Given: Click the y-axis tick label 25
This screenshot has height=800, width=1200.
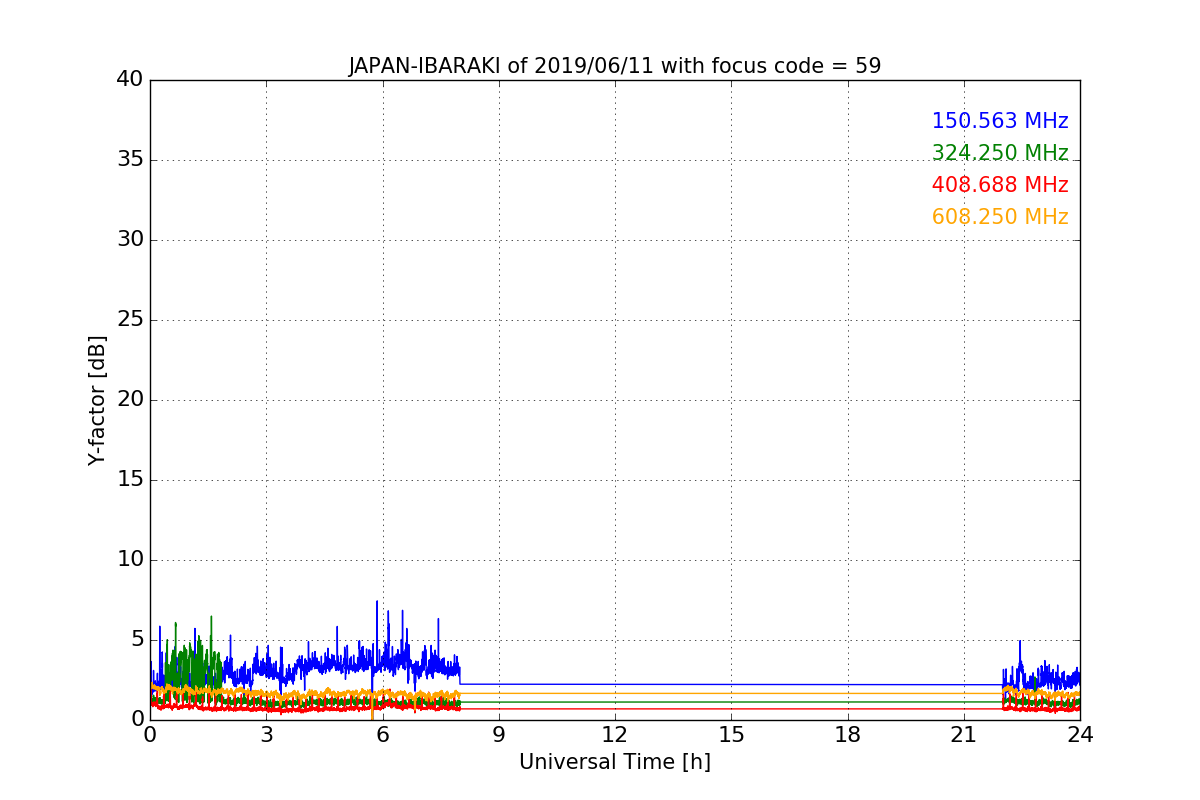Looking at the screenshot, I should point(130,319).
